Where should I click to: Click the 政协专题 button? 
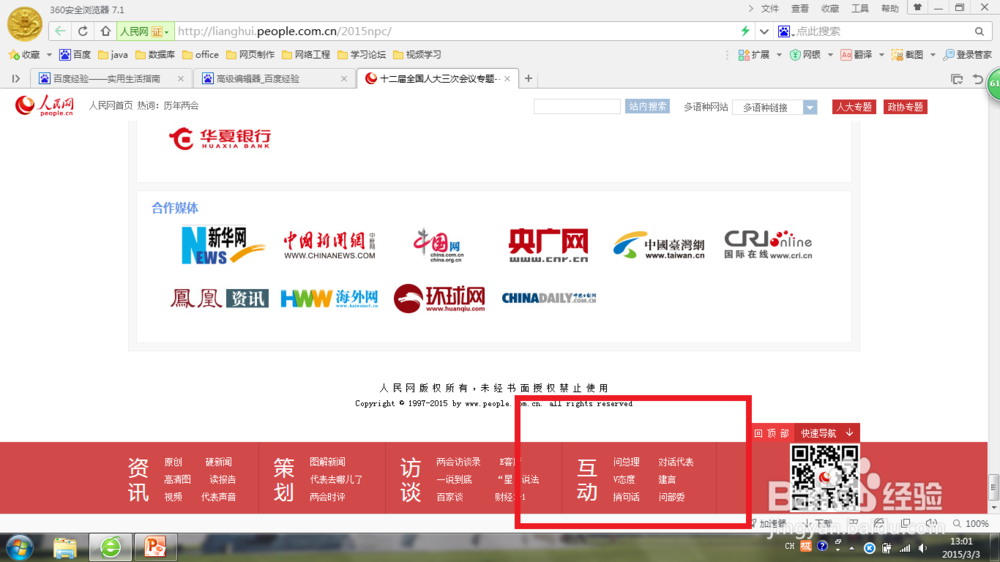(905, 107)
